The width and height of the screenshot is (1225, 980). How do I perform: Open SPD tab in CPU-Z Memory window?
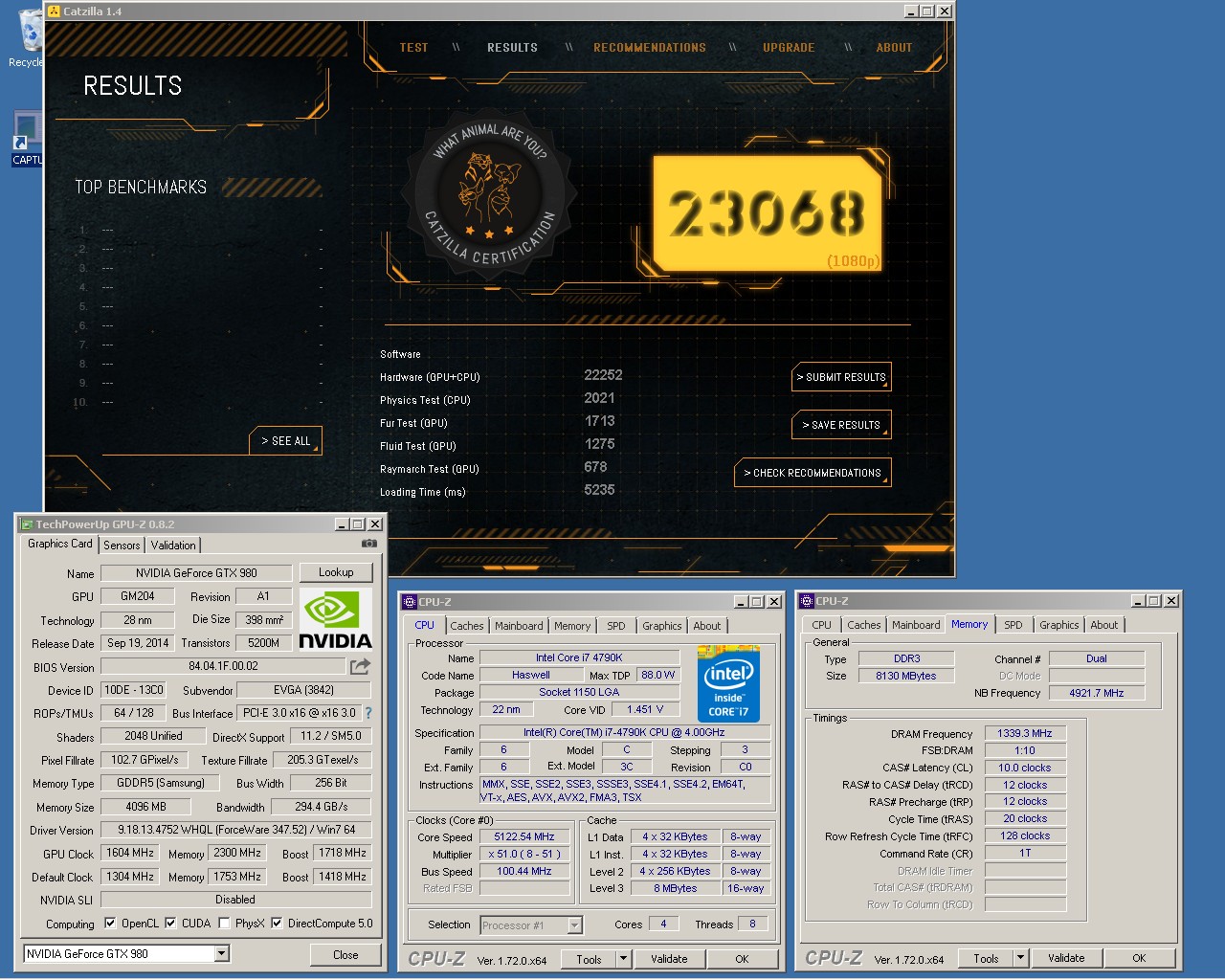[x=1013, y=625]
